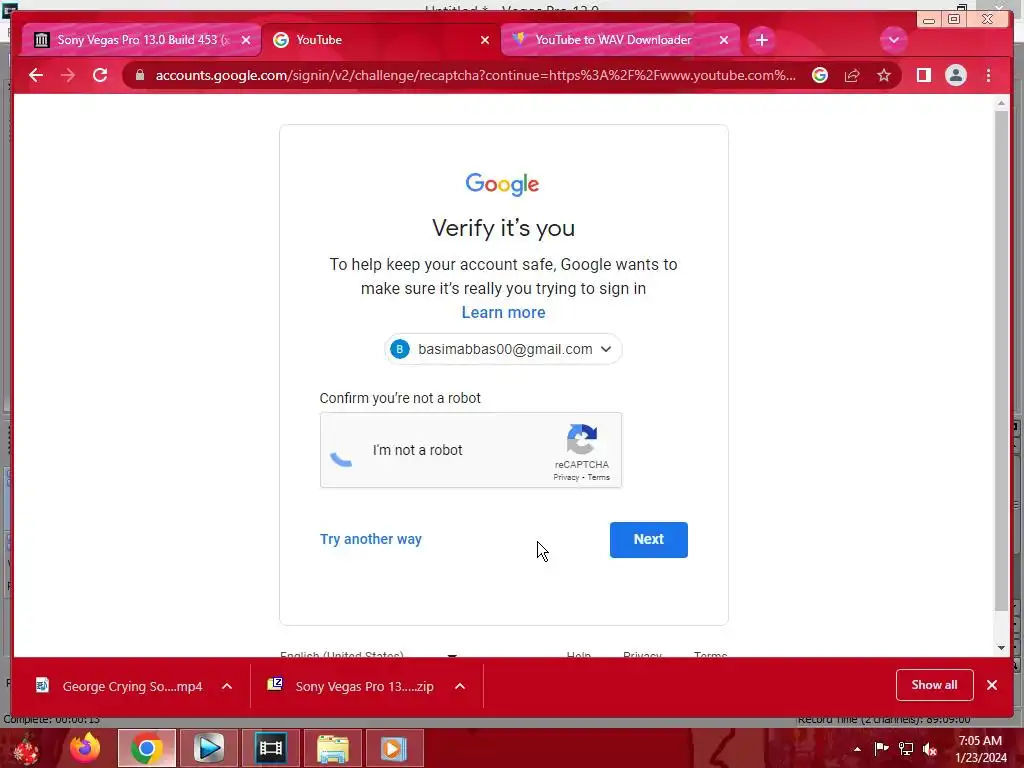This screenshot has width=1024, height=768.
Task: Click the reCAPTCHA logo
Action: (581, 439)
